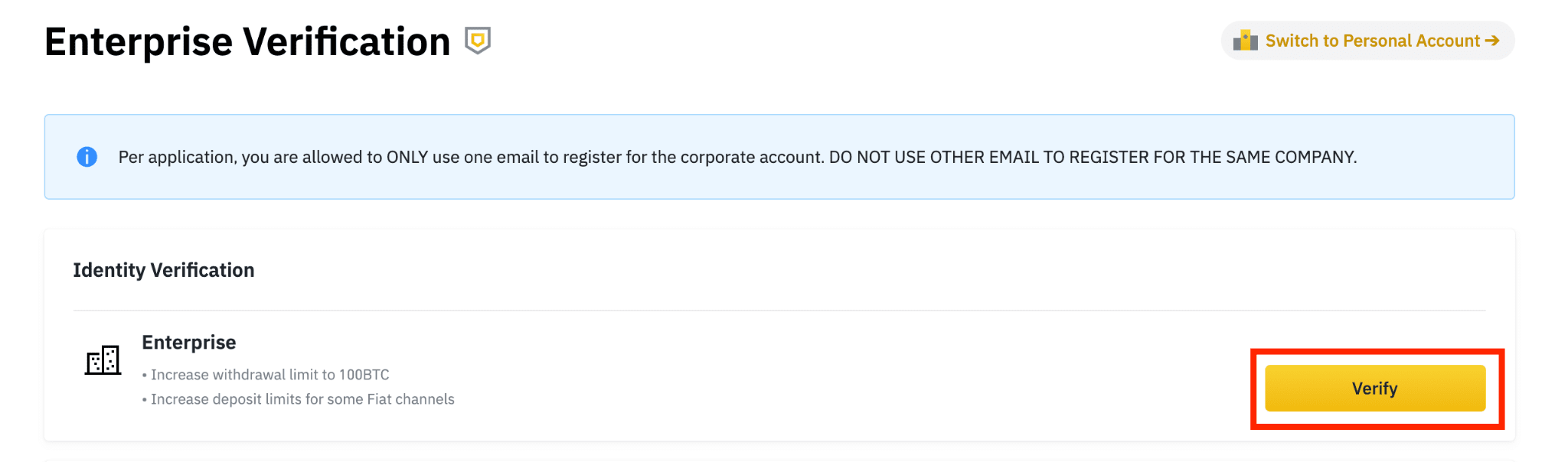Viewport: 1568px width, 462px height.
Task: Click the shield badge beside Enterprise Verification title
Action: (478, 41)
